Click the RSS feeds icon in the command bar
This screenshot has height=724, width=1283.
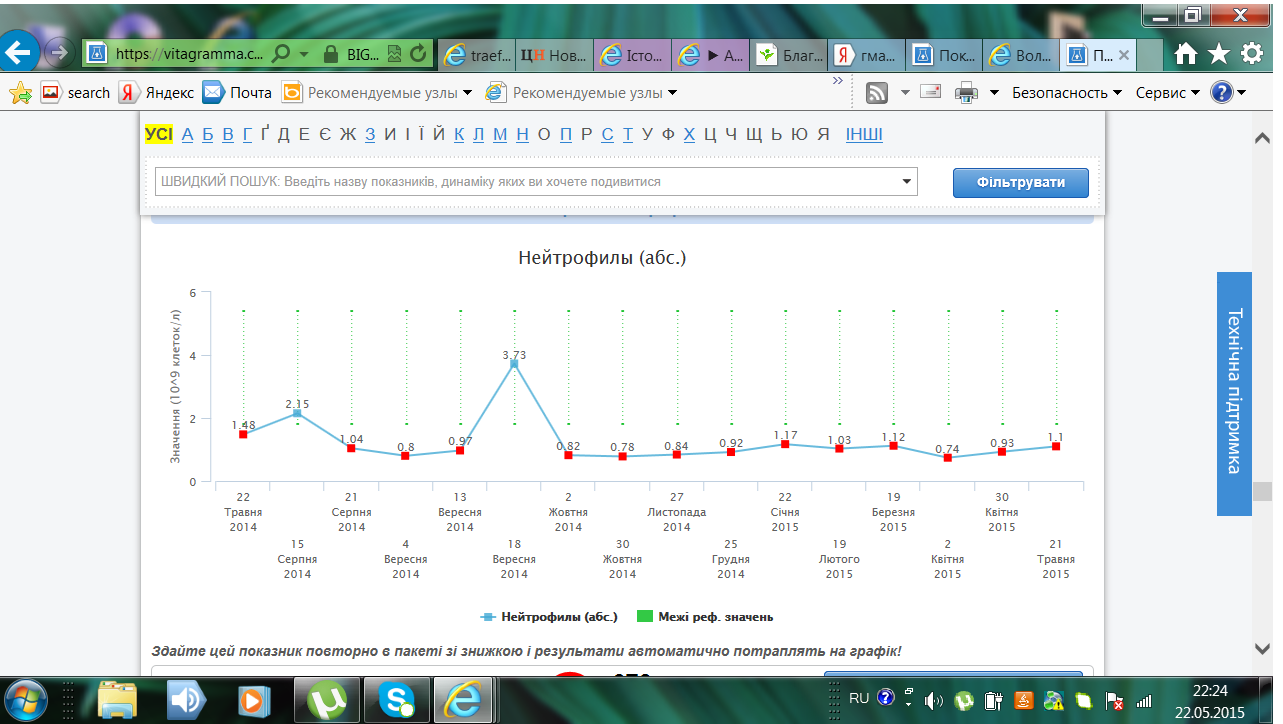(x=877, y=93)
